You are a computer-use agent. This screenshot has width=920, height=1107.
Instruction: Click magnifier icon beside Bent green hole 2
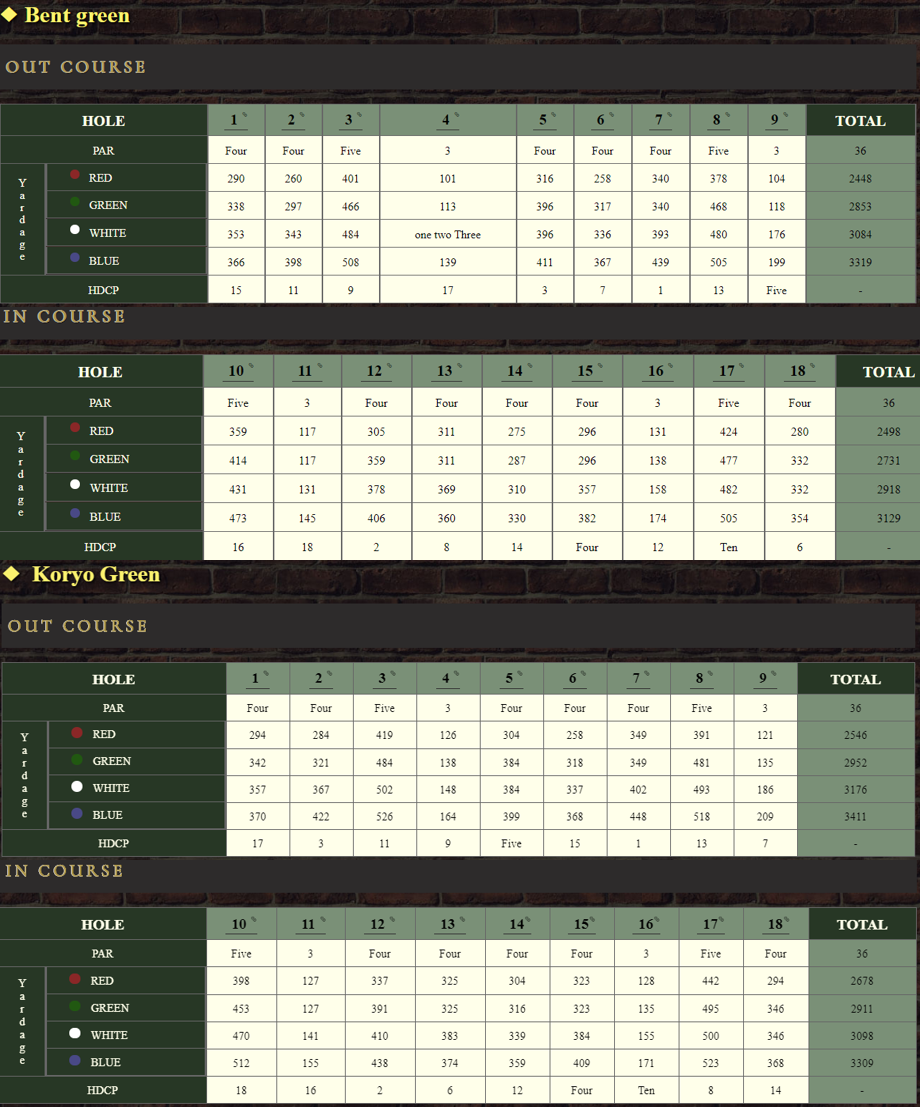[302, 114]
